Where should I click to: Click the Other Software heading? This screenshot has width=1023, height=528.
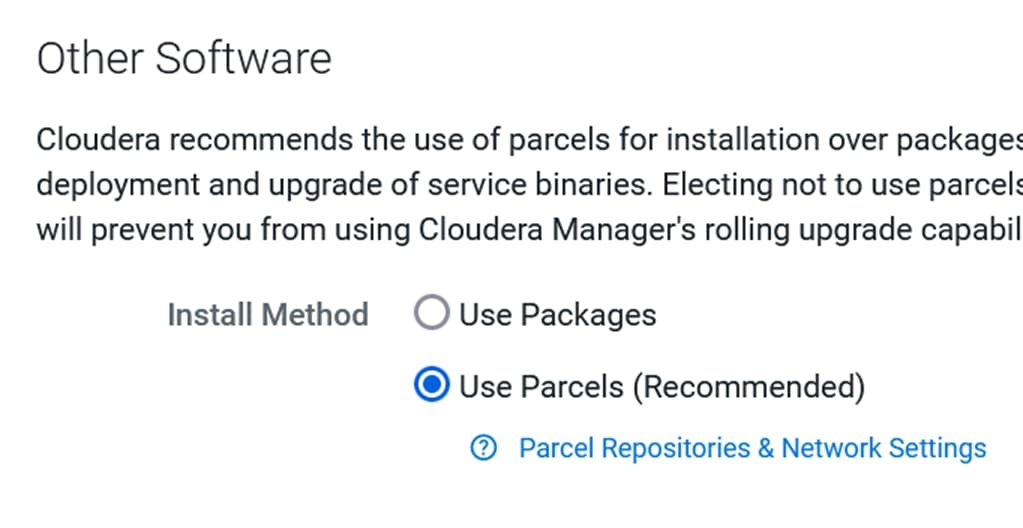(184, 58)
